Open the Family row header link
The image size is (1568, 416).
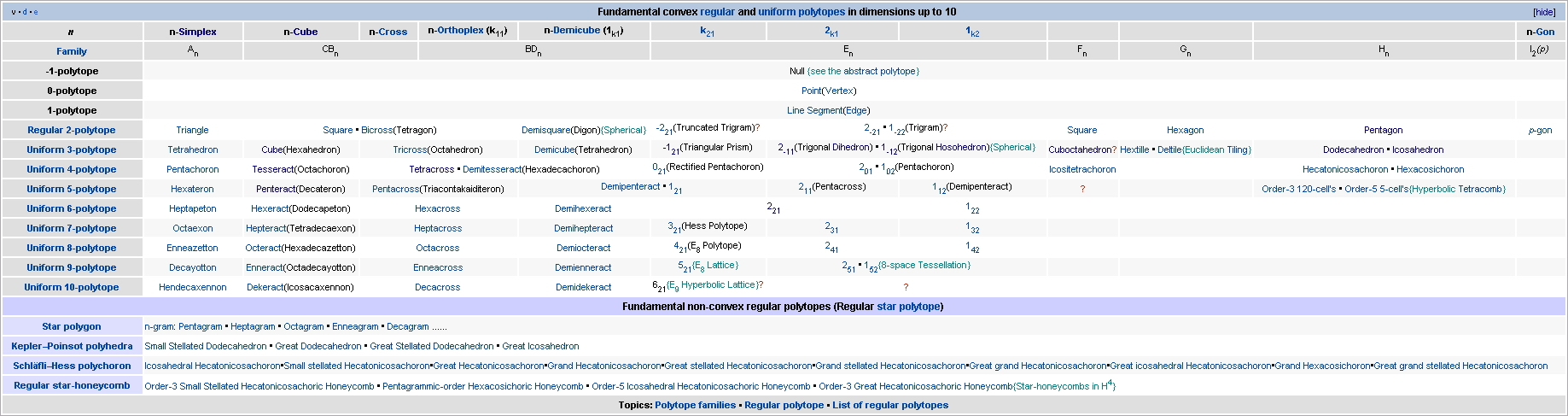pos(72,51)
